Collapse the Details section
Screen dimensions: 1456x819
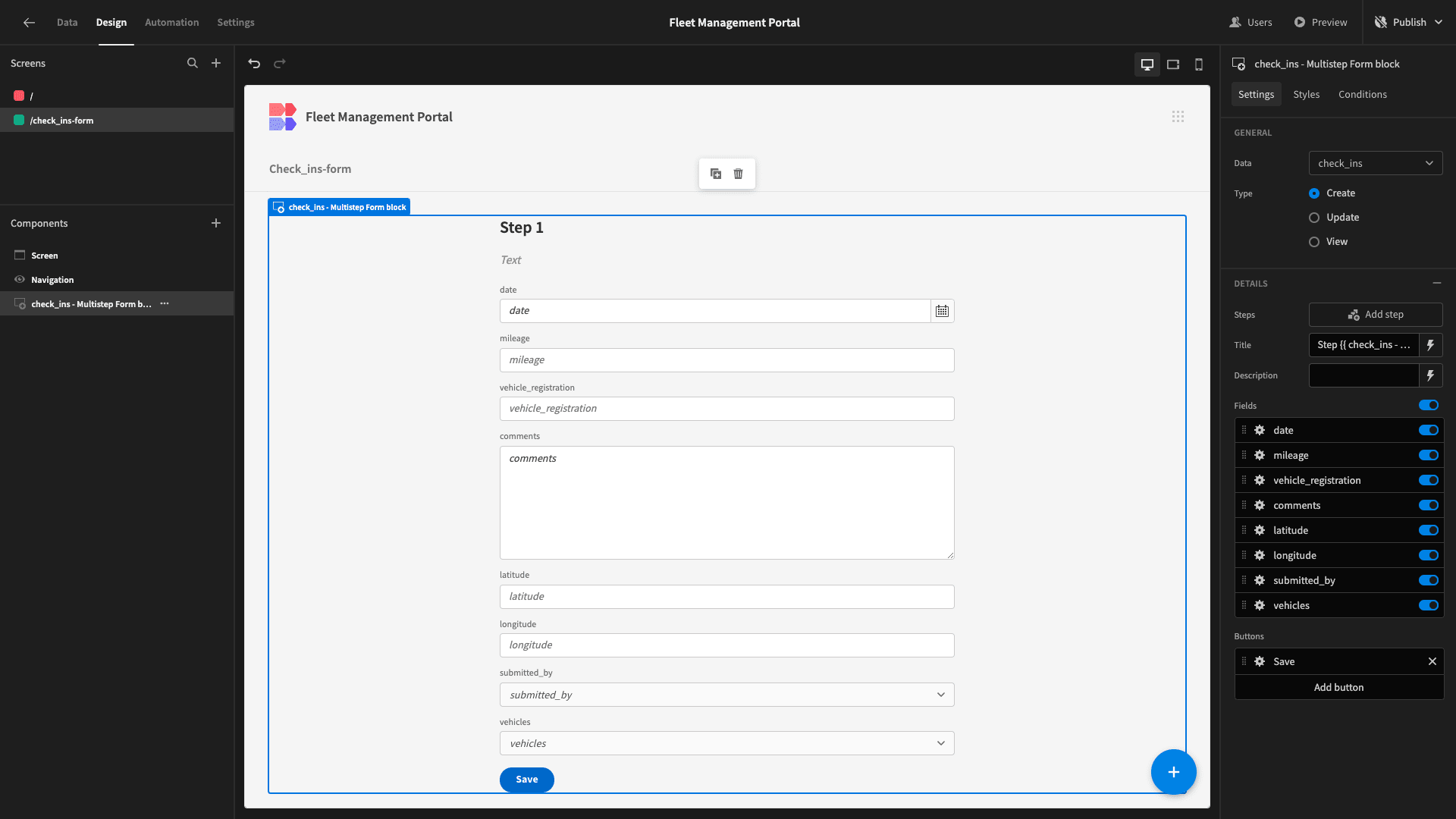(1437, 283)
